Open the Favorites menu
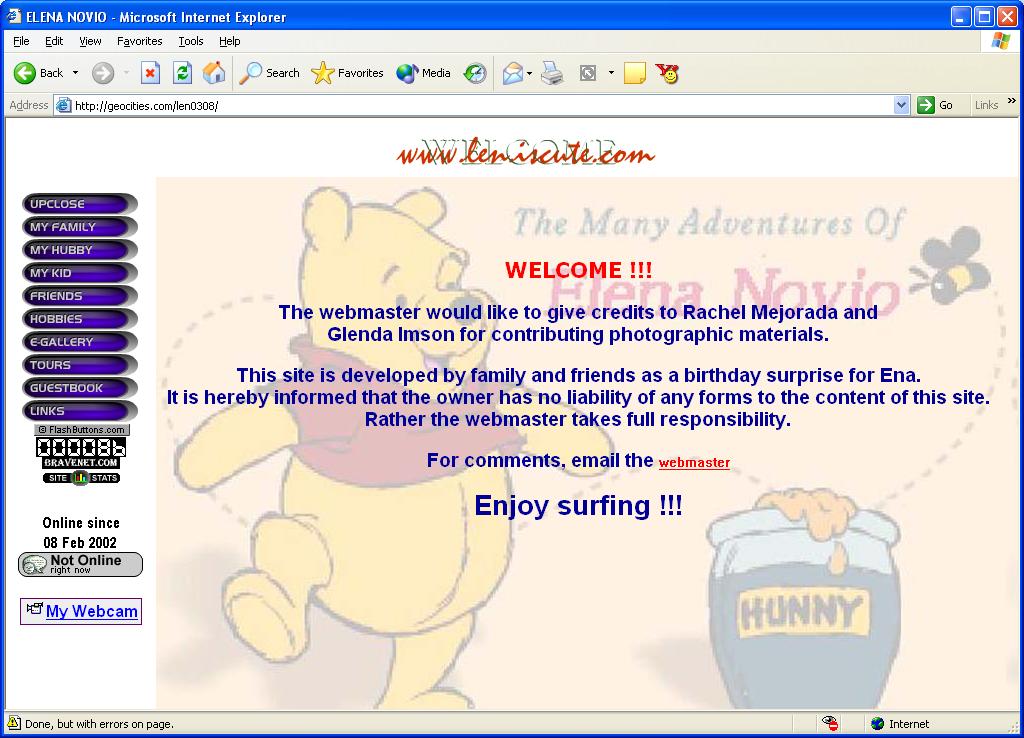This screenshot has width=1024, height=738. (x=139, y=41)
